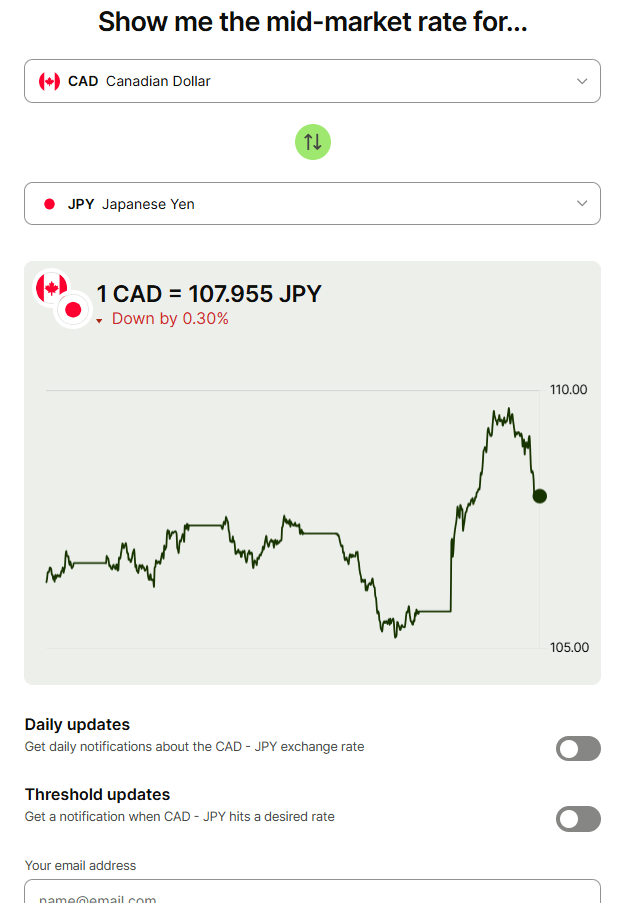Click the "Down by 0.30%" text

[170, 319]
